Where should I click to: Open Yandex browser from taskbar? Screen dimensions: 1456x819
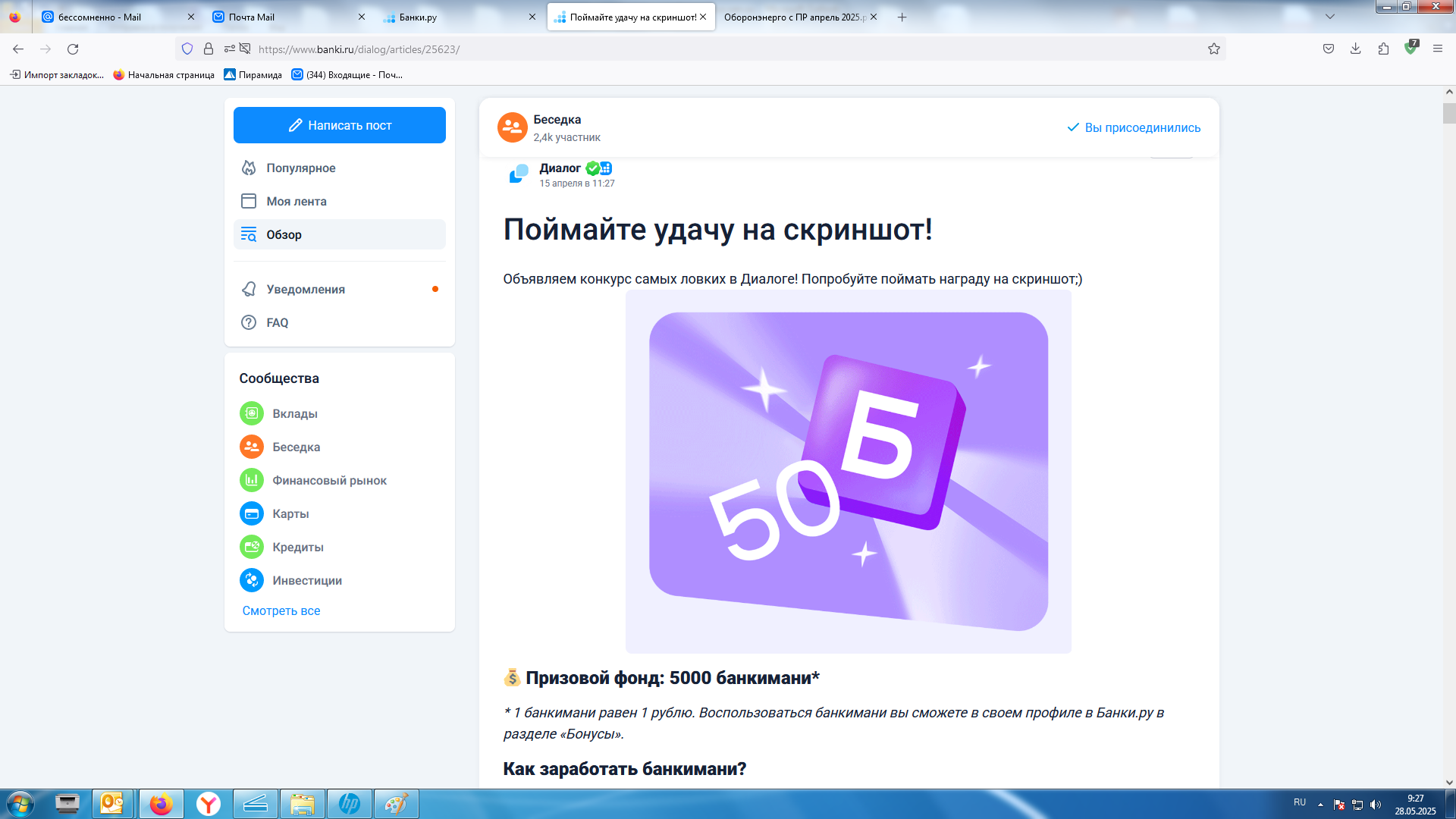coord(208,804)
